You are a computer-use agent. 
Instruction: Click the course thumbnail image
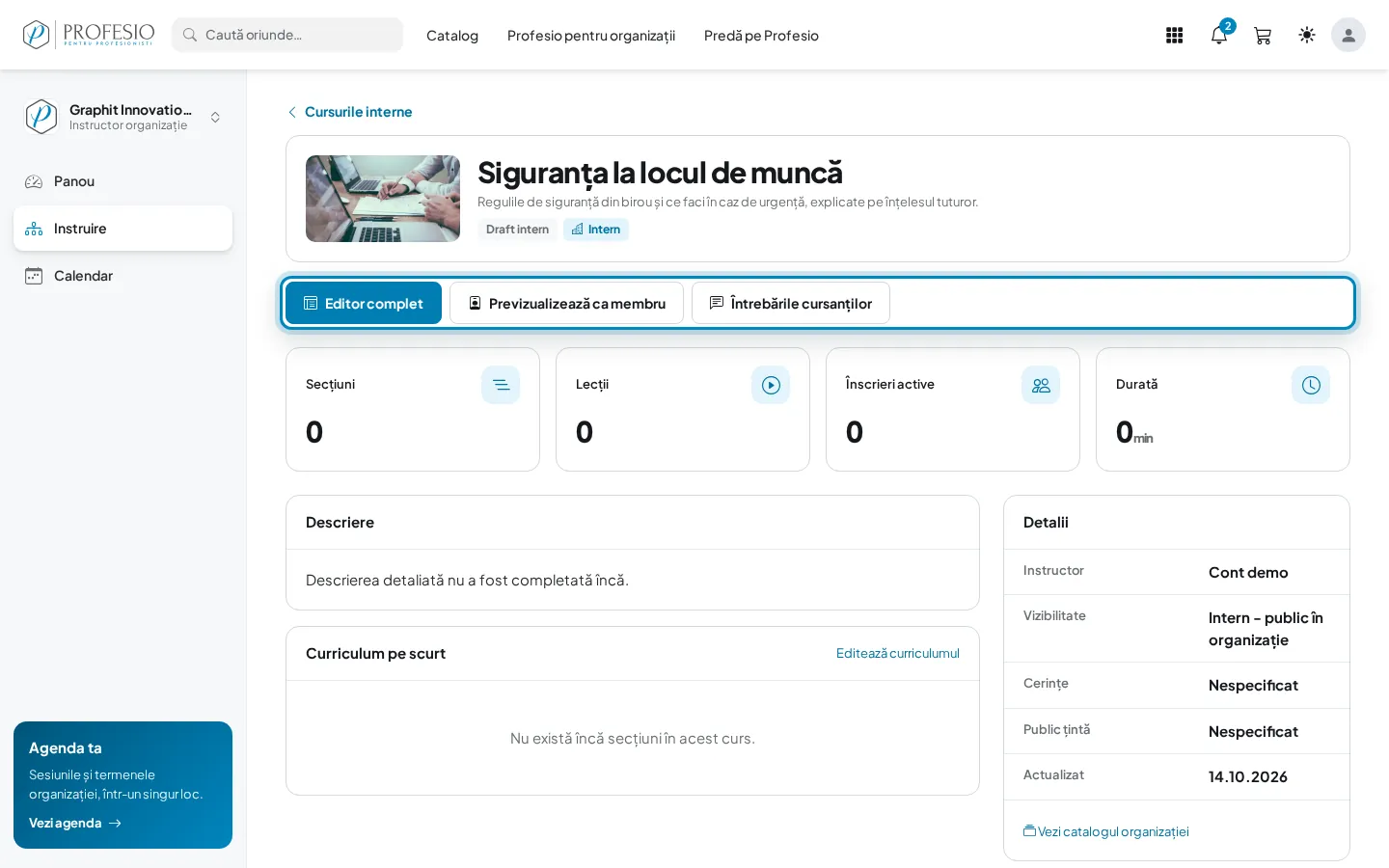click(383, 199)
